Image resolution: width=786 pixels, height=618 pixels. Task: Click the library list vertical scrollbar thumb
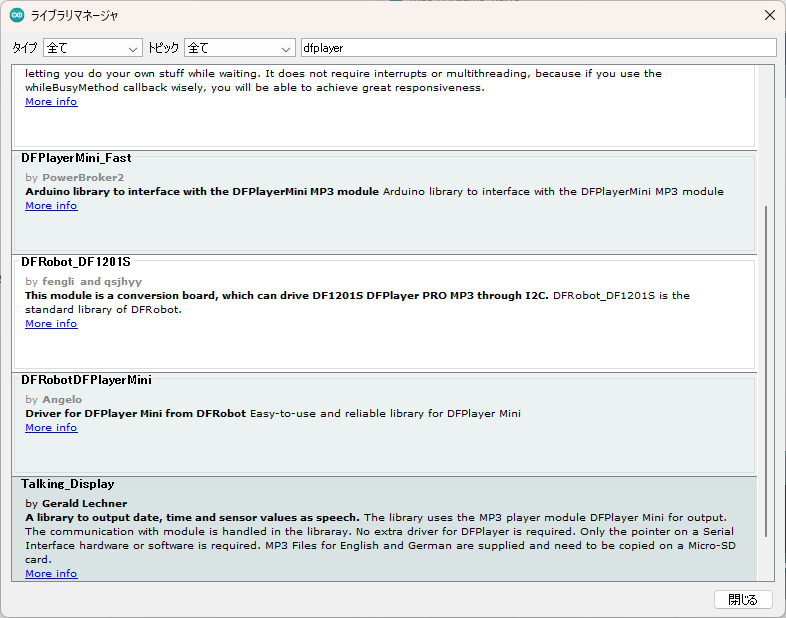point(766,371)
